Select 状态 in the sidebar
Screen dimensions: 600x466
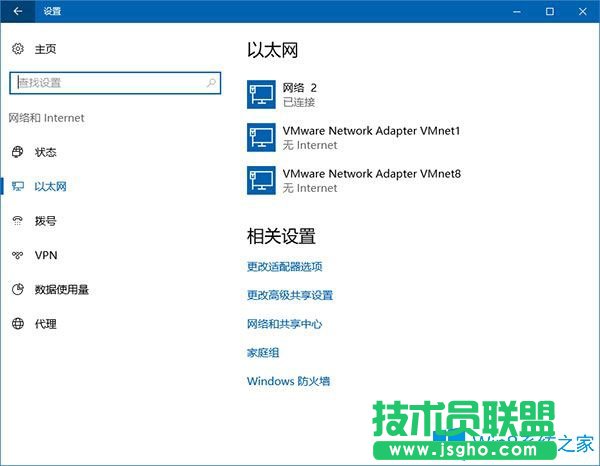click(46, 152)
